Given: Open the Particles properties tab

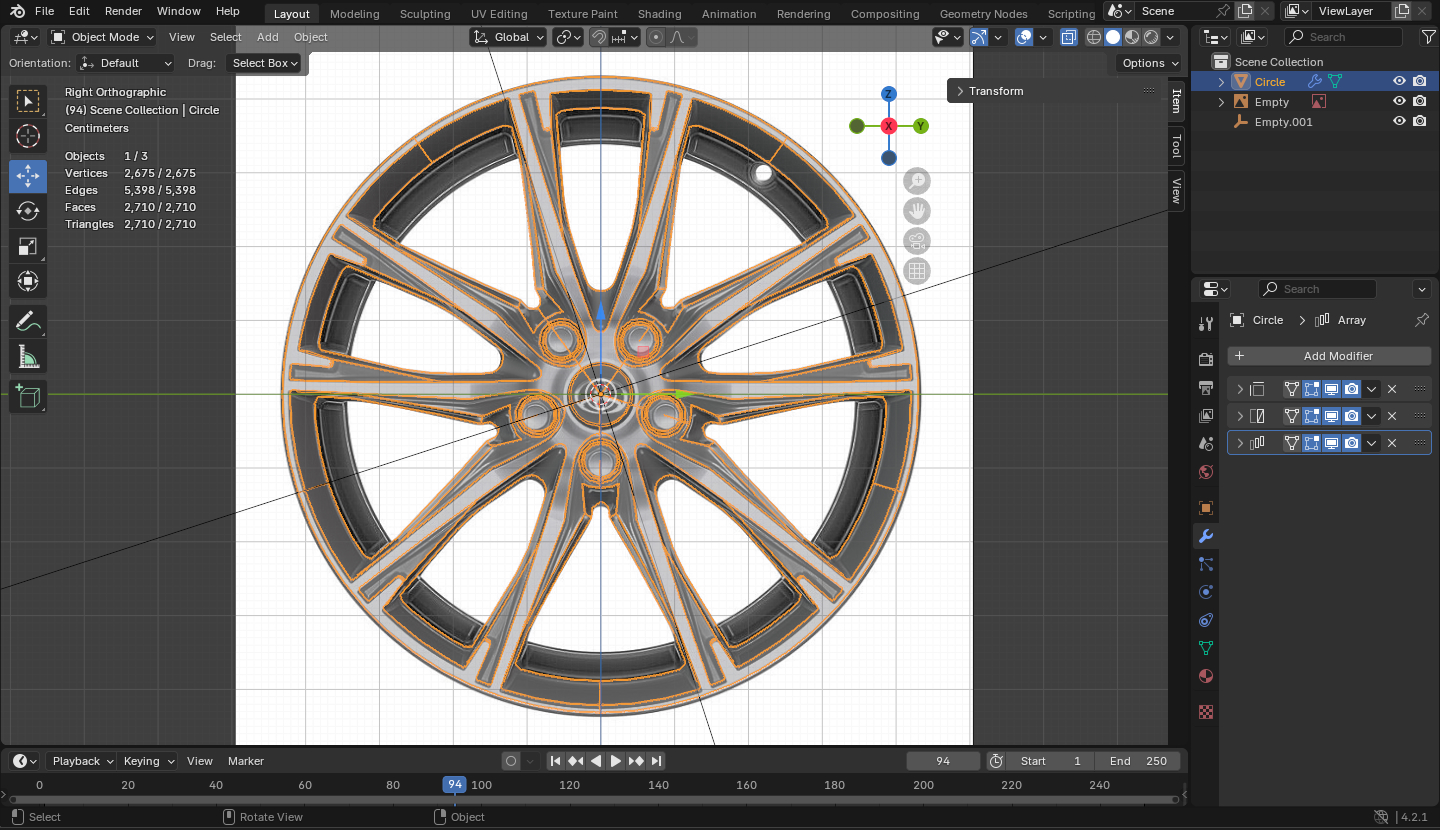Looking at the screenshot, I should (x=1206, y=564).
